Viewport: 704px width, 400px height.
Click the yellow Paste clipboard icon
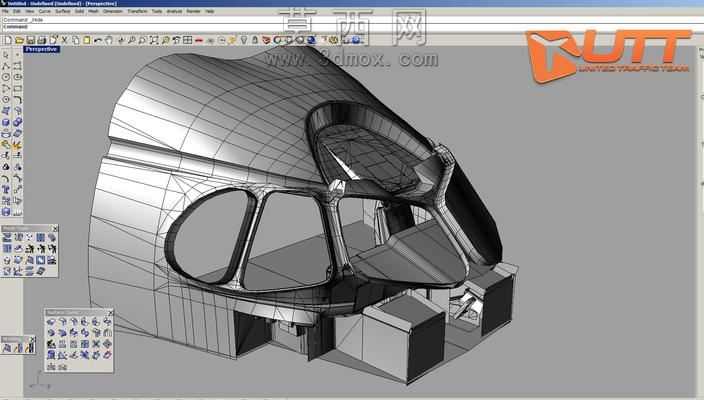click(x=87, y=40)
